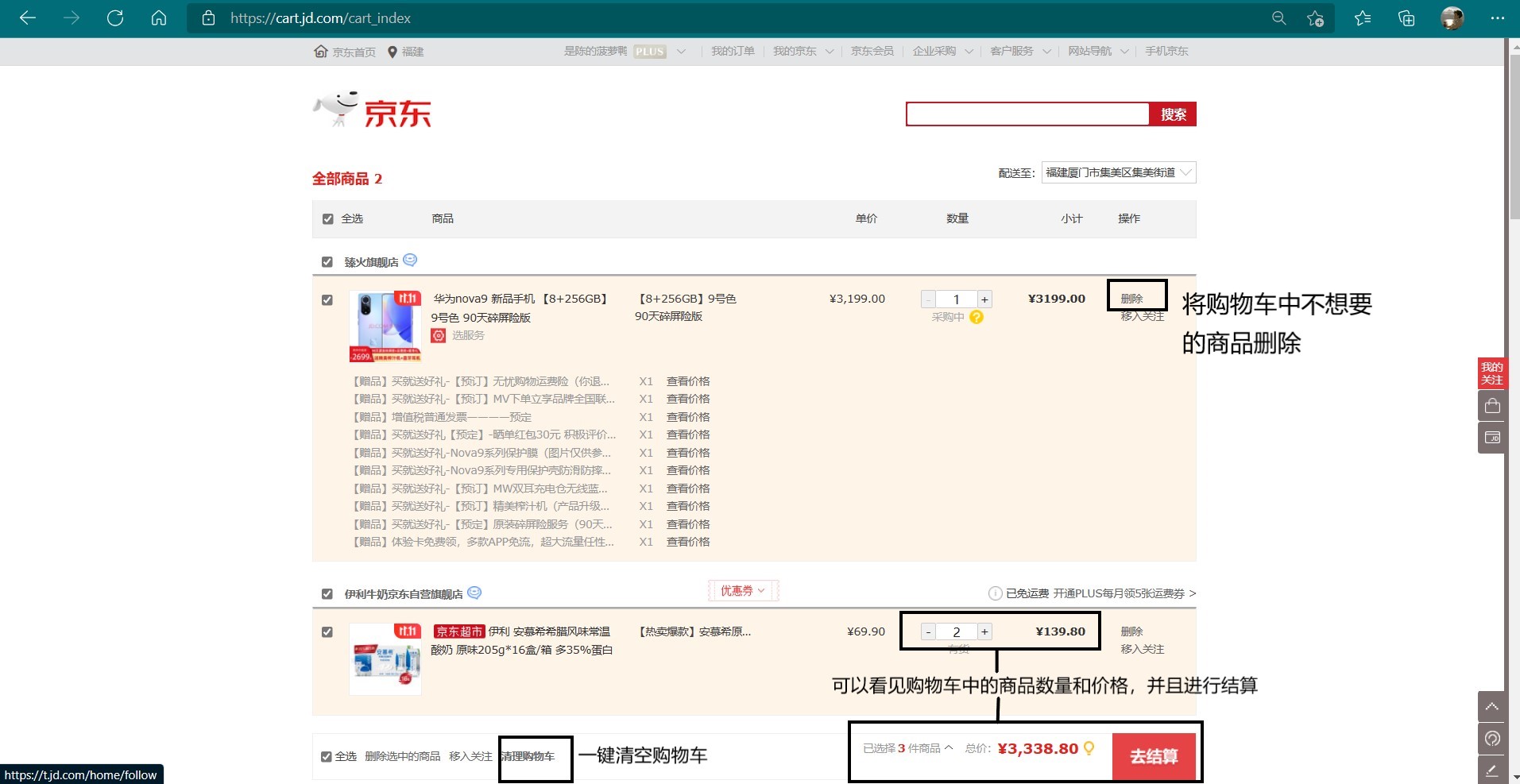
Task: Open 京东会员 in the top navigation
Action: tap(872, 52)
